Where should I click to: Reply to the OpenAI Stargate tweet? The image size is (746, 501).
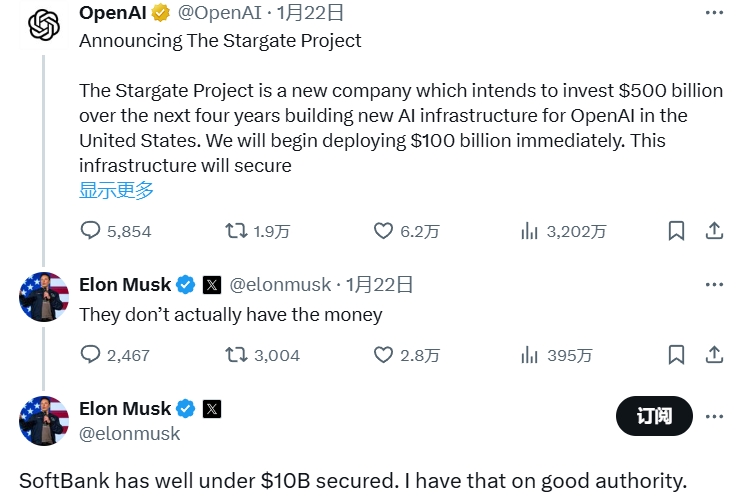pyautogui.click(x=91, y=231)
